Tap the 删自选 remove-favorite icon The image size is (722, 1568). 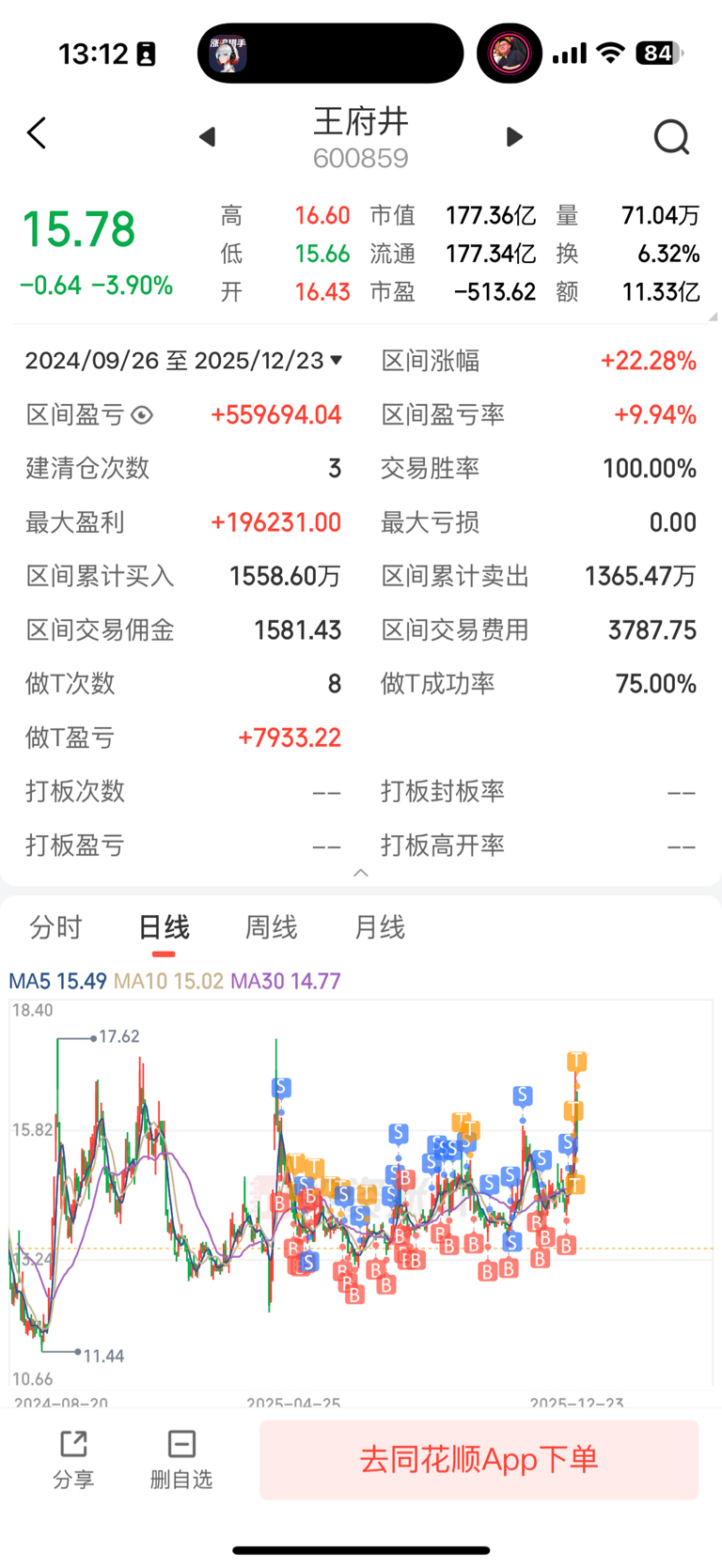click(x=181, y=1459)
